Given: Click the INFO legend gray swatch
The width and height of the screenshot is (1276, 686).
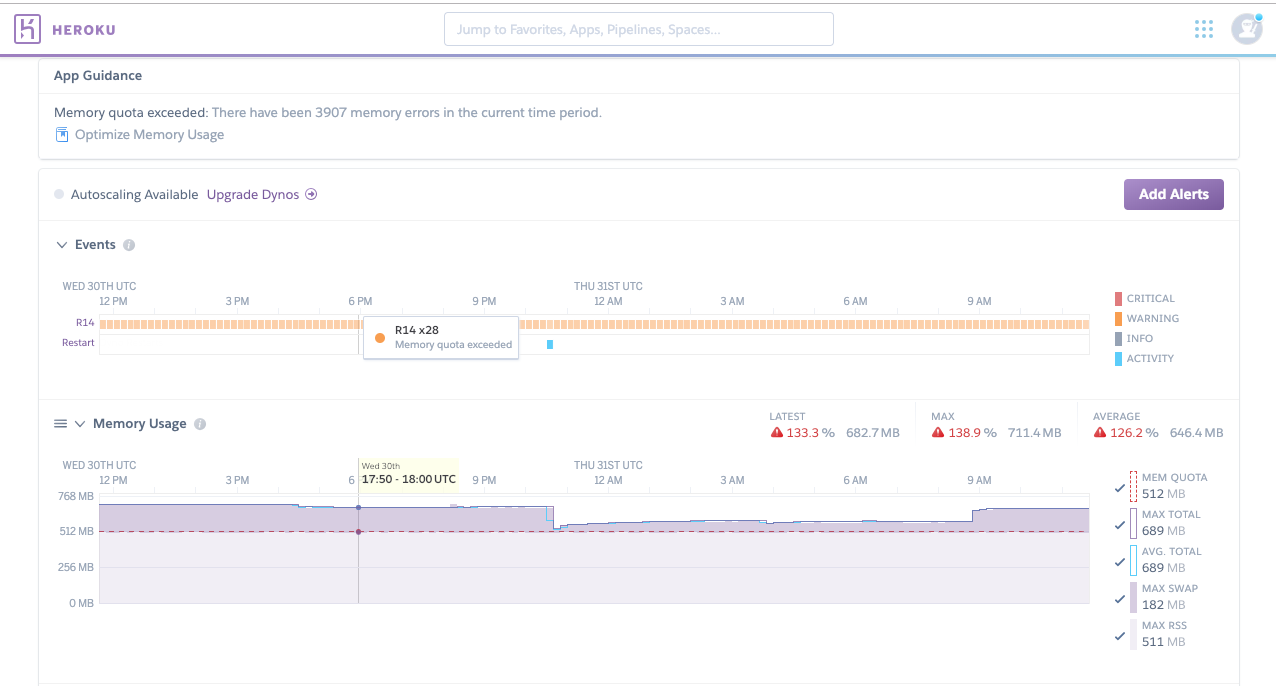Looking at the screenshot, I should 1118,339.
